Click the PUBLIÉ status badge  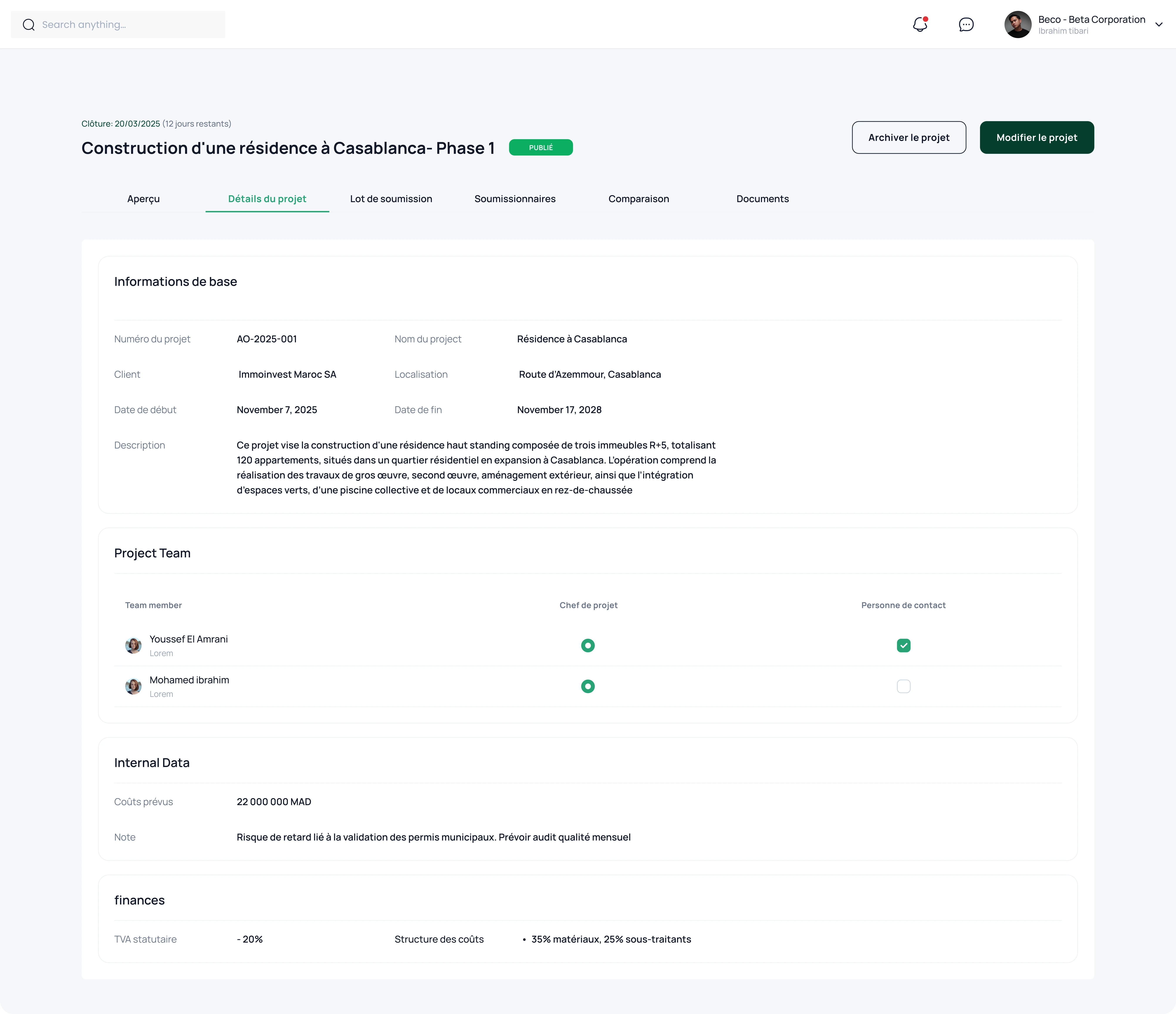click(x=540, y=147)
